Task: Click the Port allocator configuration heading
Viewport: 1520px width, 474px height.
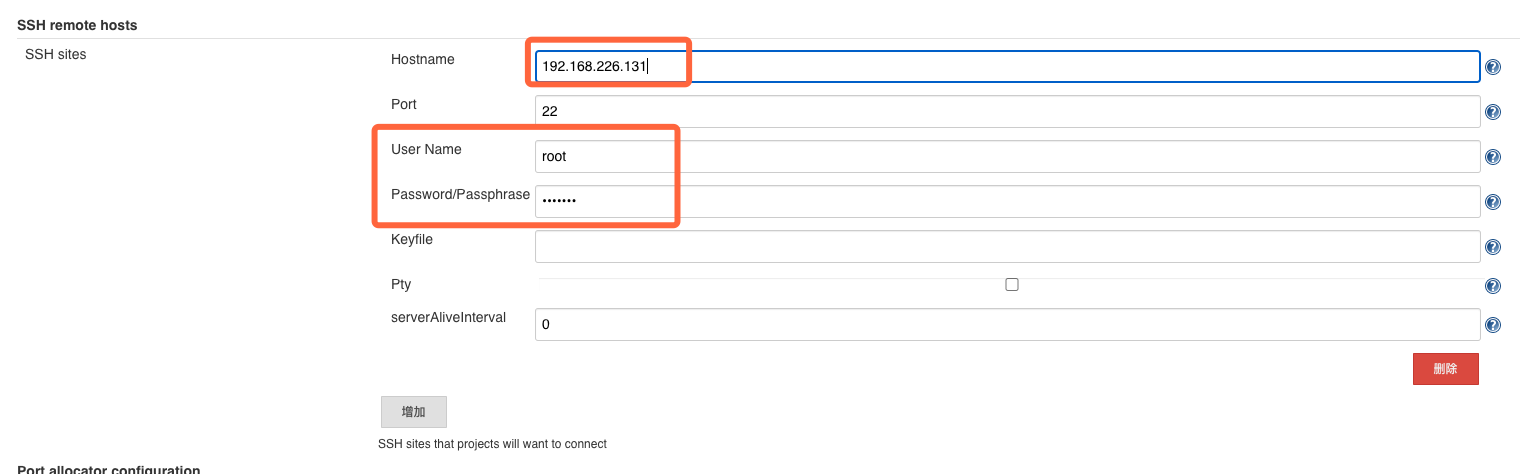Action: (109, 469)
